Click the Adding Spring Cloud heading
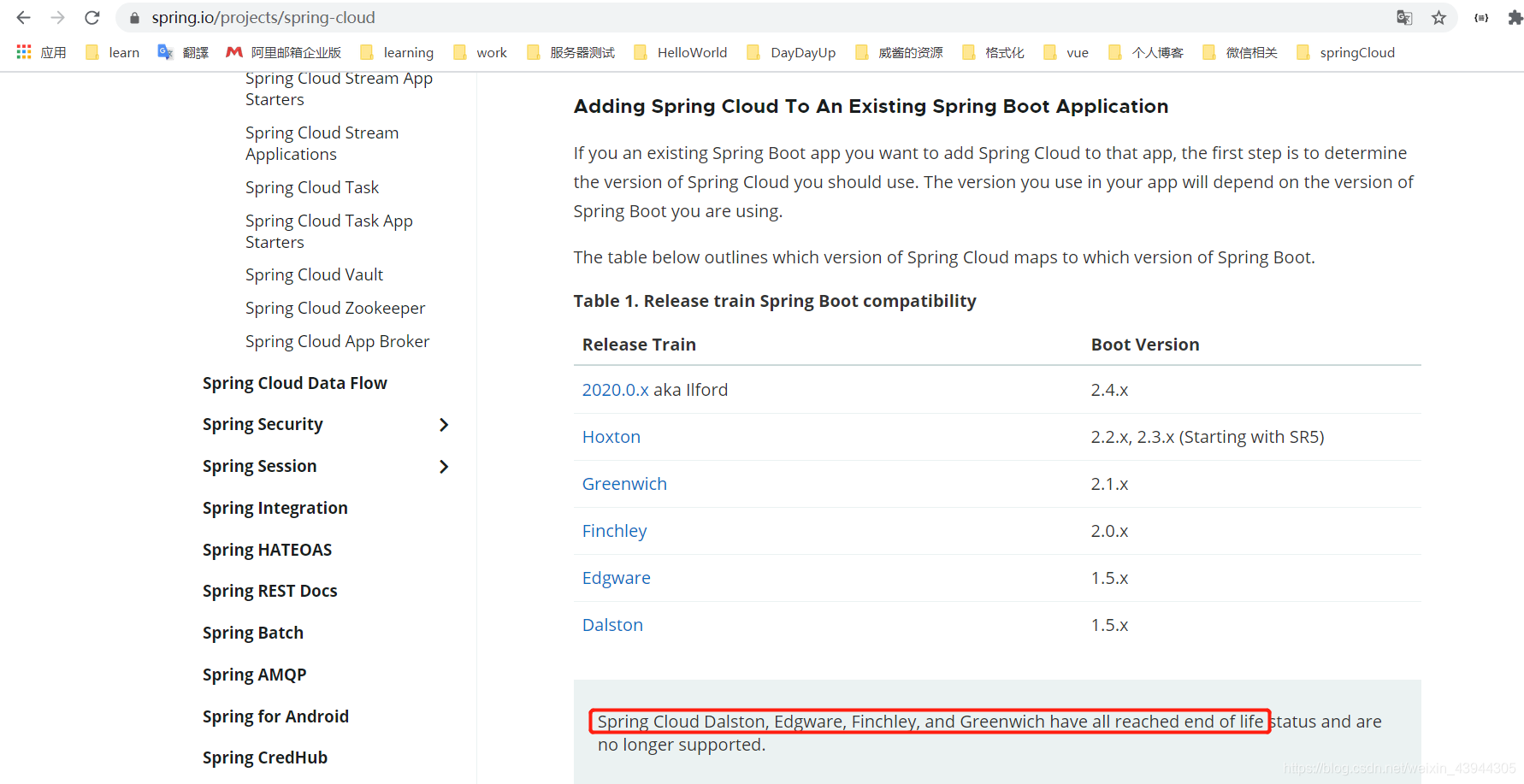This screenshot has width=1524, height=784. point(871,106)
